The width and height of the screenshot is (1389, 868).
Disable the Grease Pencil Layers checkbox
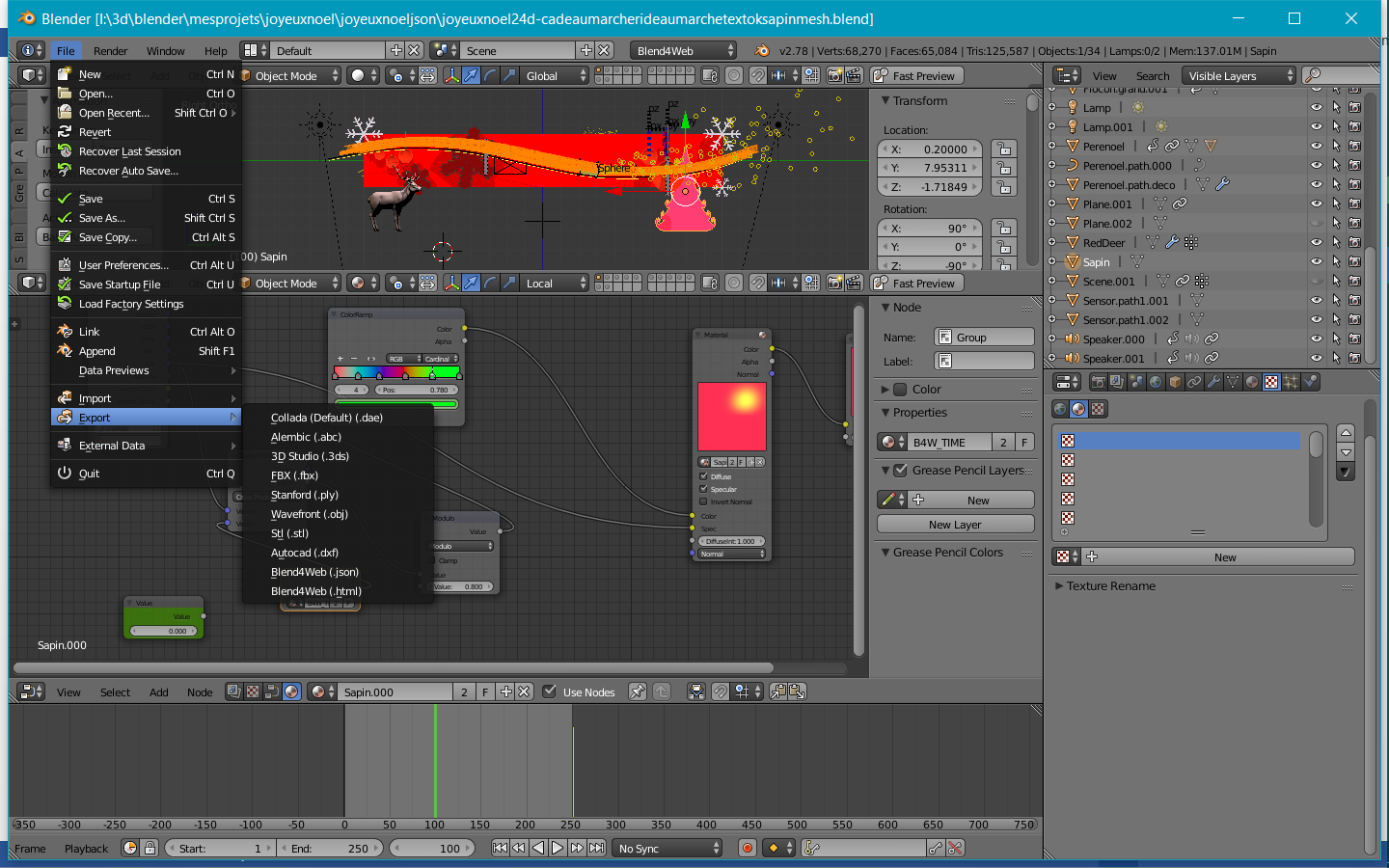[x=900, y=470]
